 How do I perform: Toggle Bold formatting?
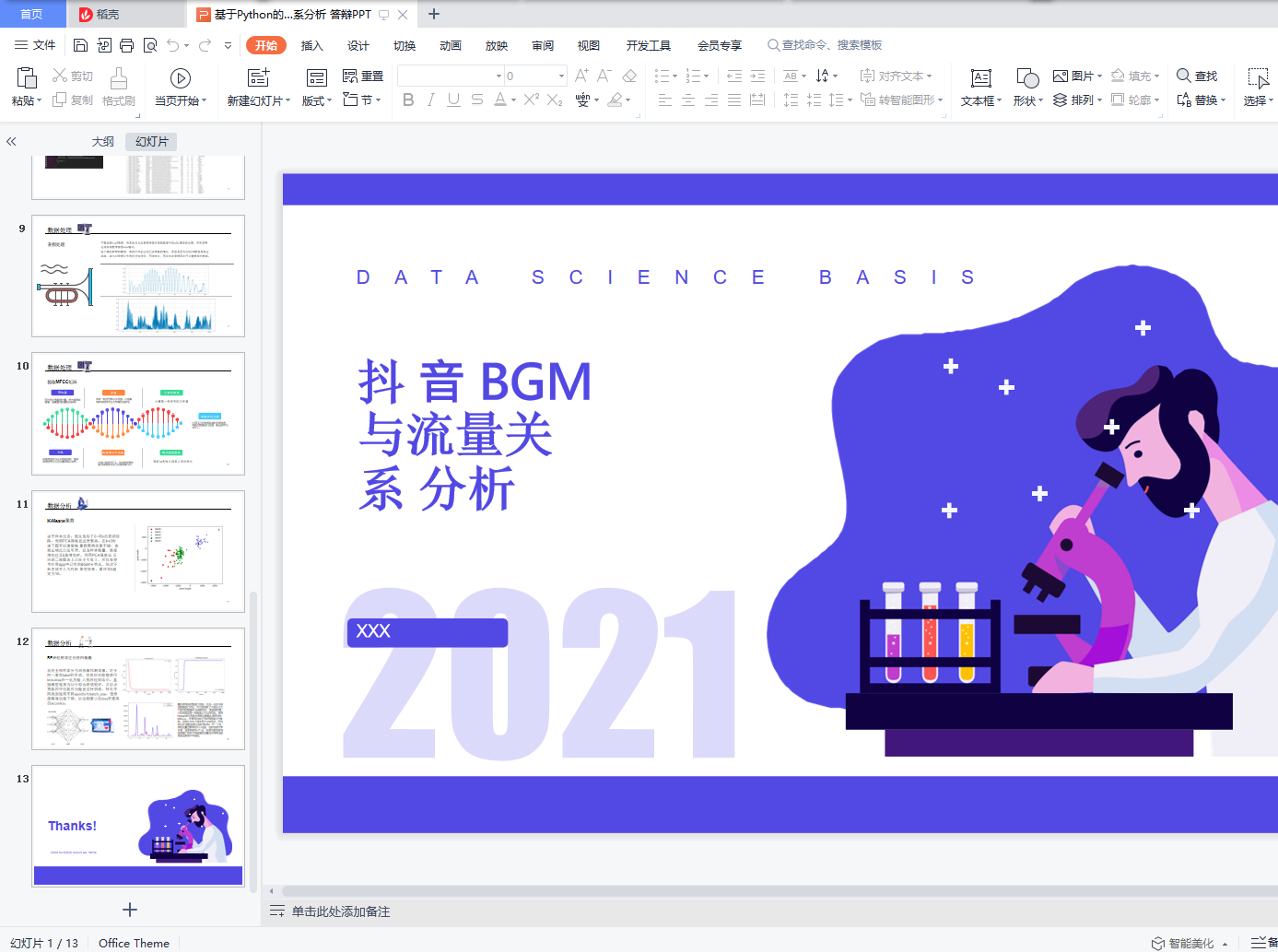tap(408, 100)
